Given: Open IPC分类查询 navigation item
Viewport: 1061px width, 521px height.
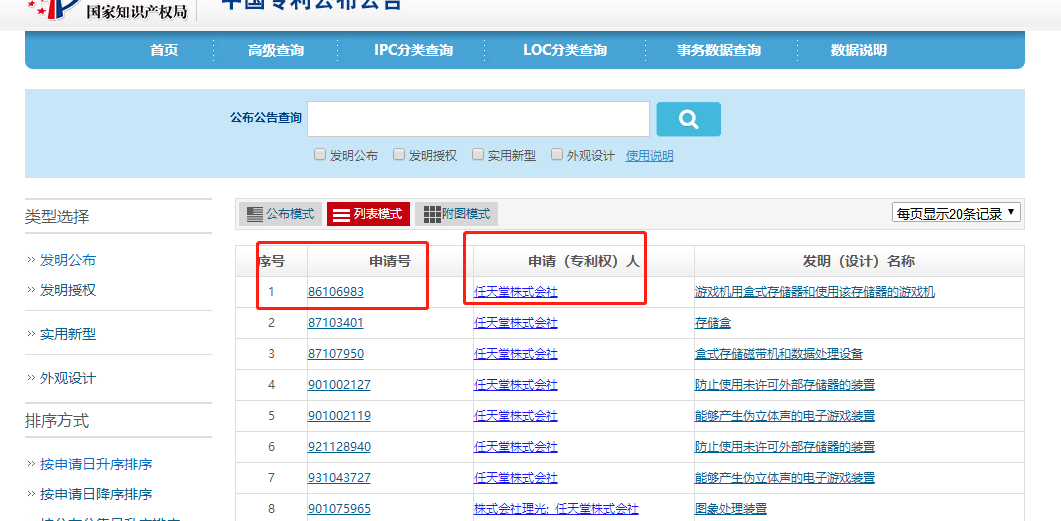Looking at the screenshot, I should pos(413,50).
